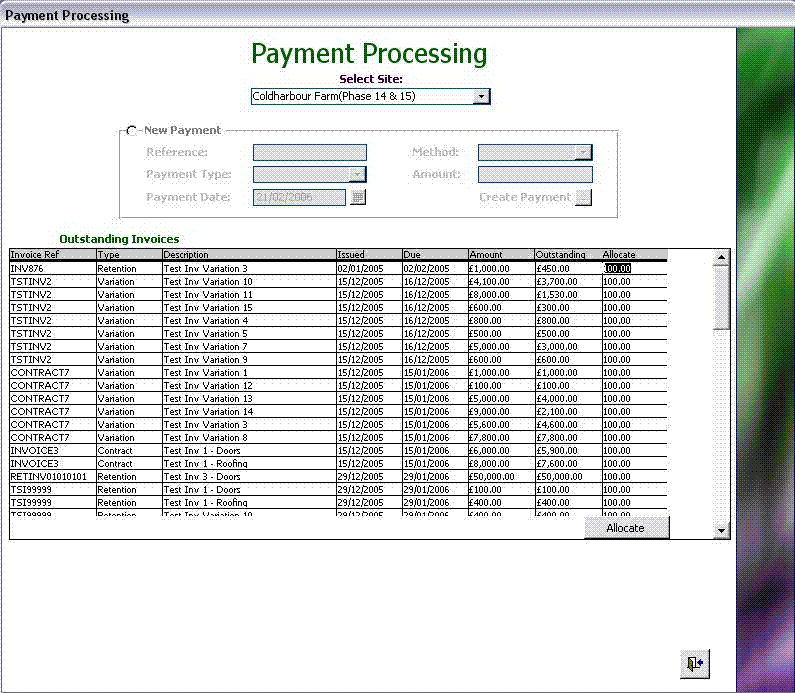Click the Allocate button
This screenshot has width=795, height=693.
click(x=627, y=528)
